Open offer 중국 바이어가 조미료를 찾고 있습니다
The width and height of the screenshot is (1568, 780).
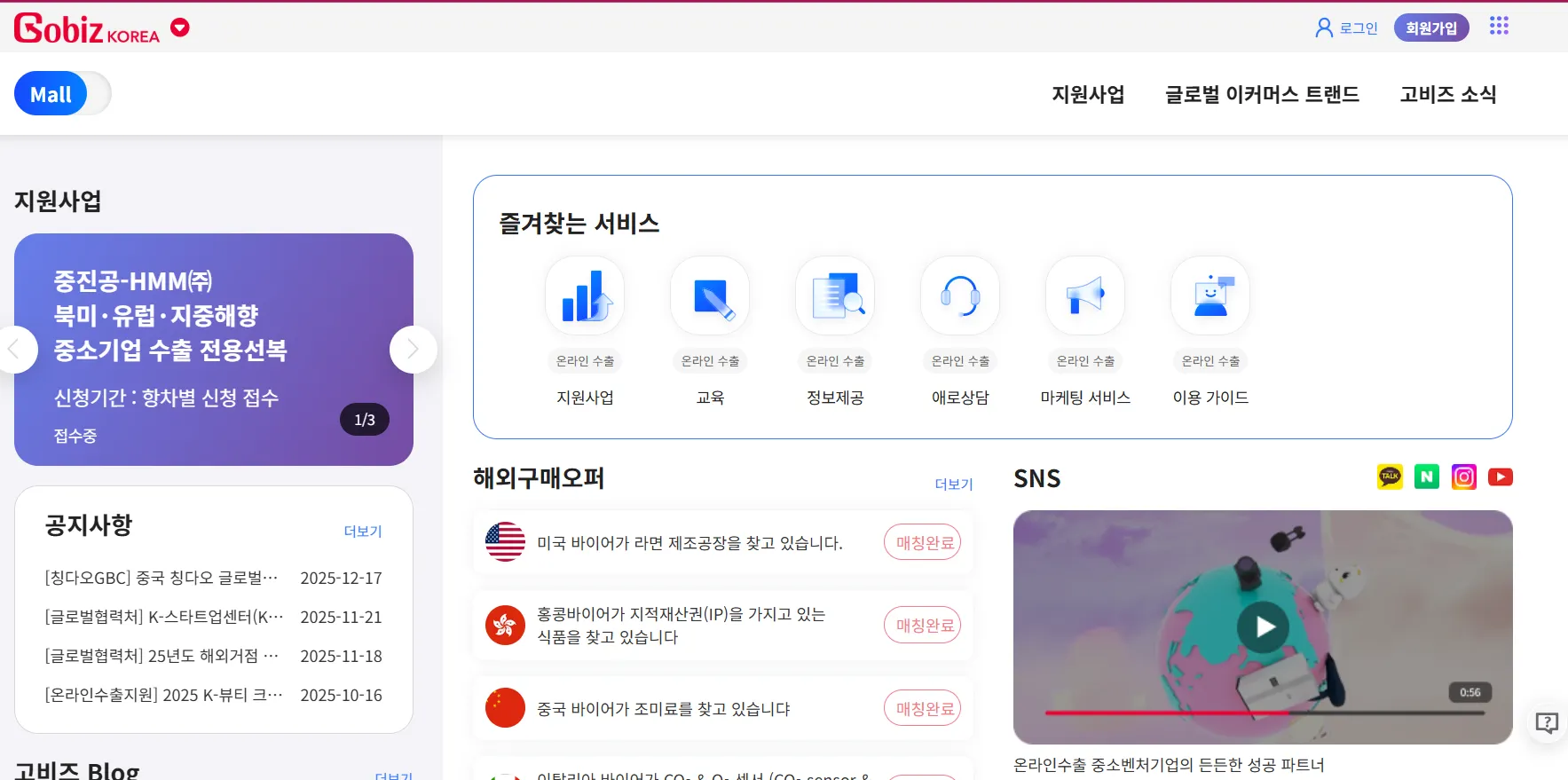click(x=664, y=708)
